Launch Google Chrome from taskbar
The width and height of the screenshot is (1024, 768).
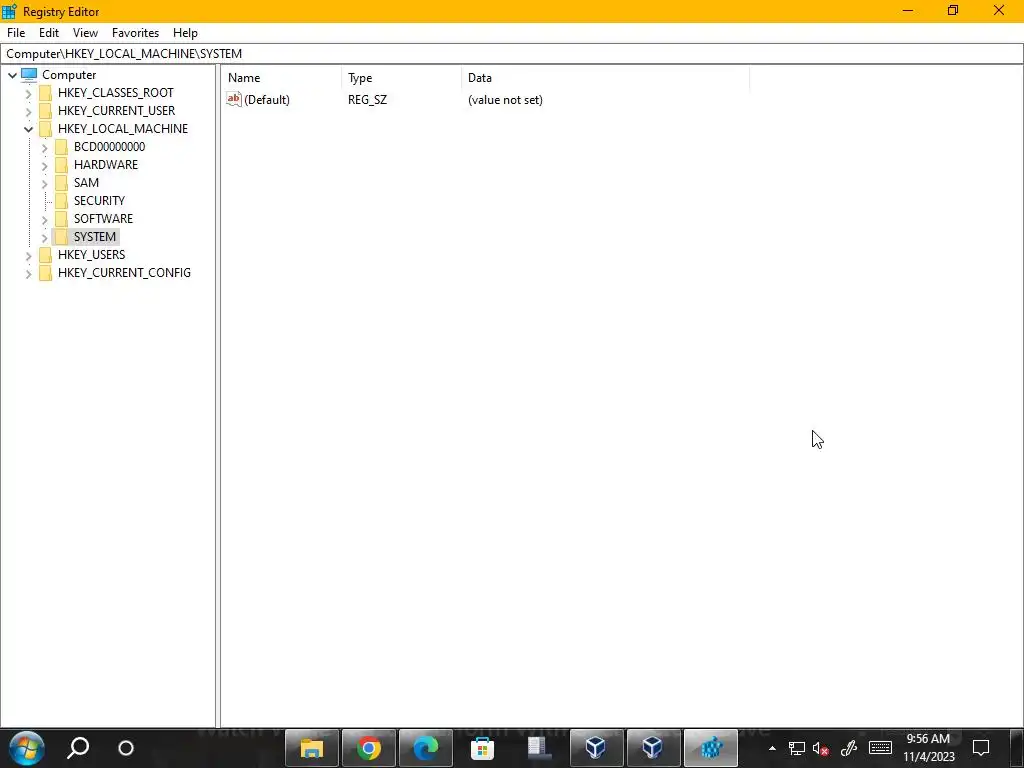point(369,748)
